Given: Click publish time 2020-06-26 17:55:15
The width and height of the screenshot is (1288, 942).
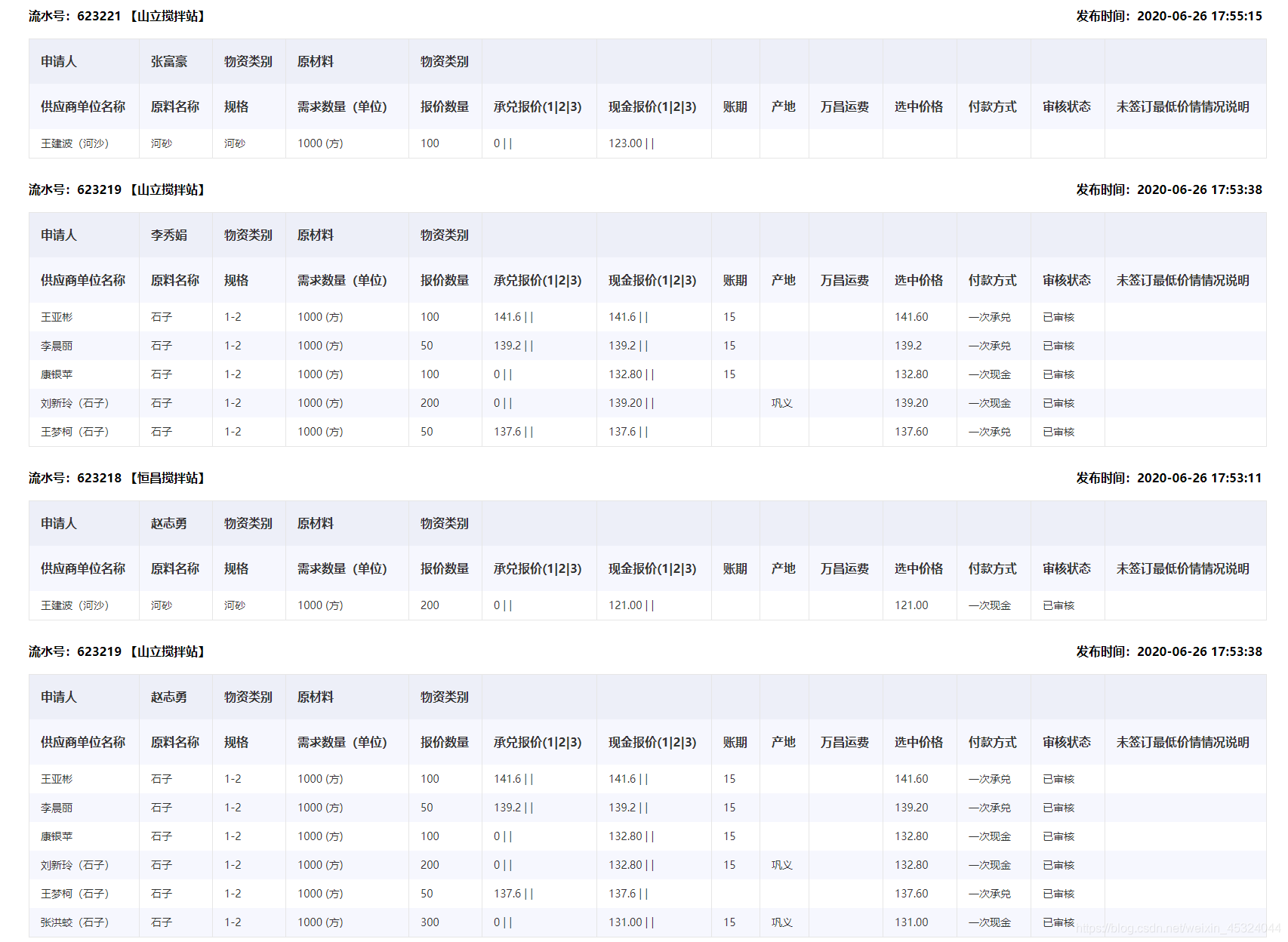Looking at the screenshot, I should [x=1169, y=16].
